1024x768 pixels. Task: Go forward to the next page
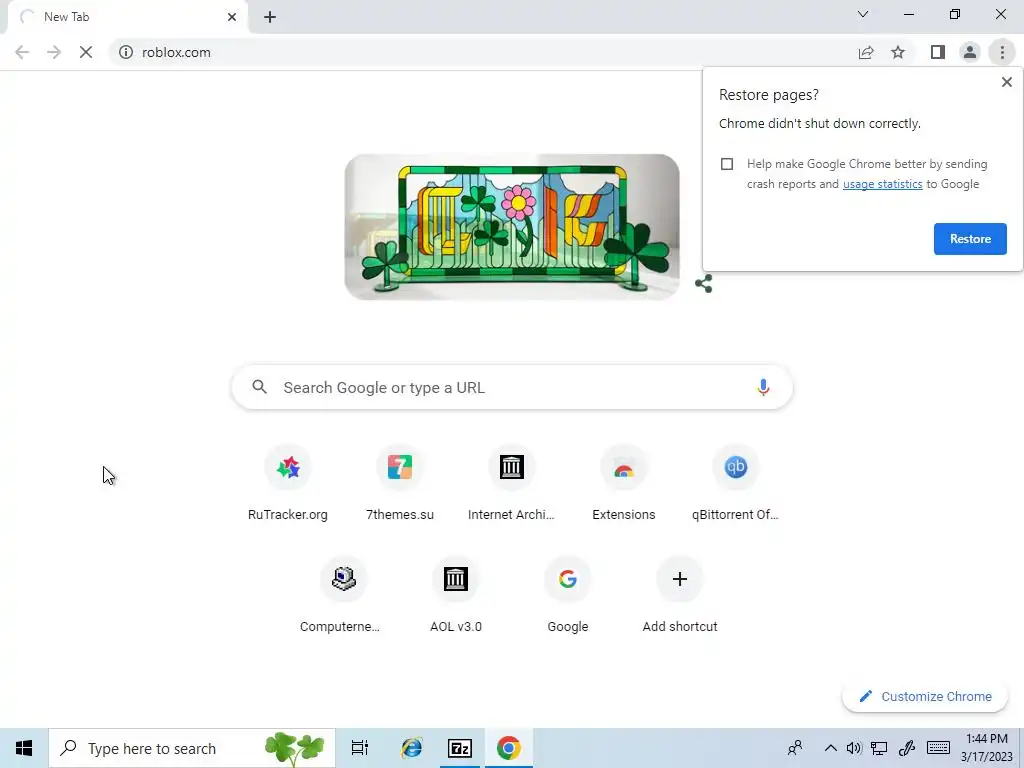[54, 52]
